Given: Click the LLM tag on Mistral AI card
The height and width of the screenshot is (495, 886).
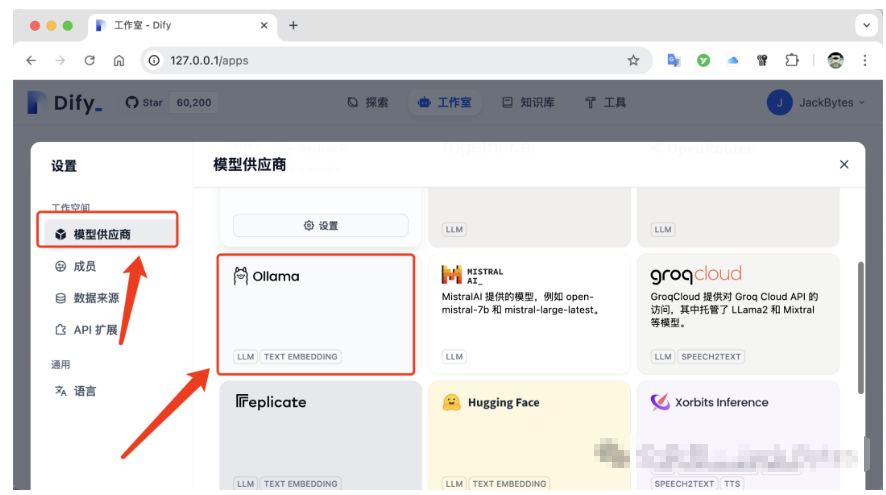Looking at the screenshot, I should 454,357.
